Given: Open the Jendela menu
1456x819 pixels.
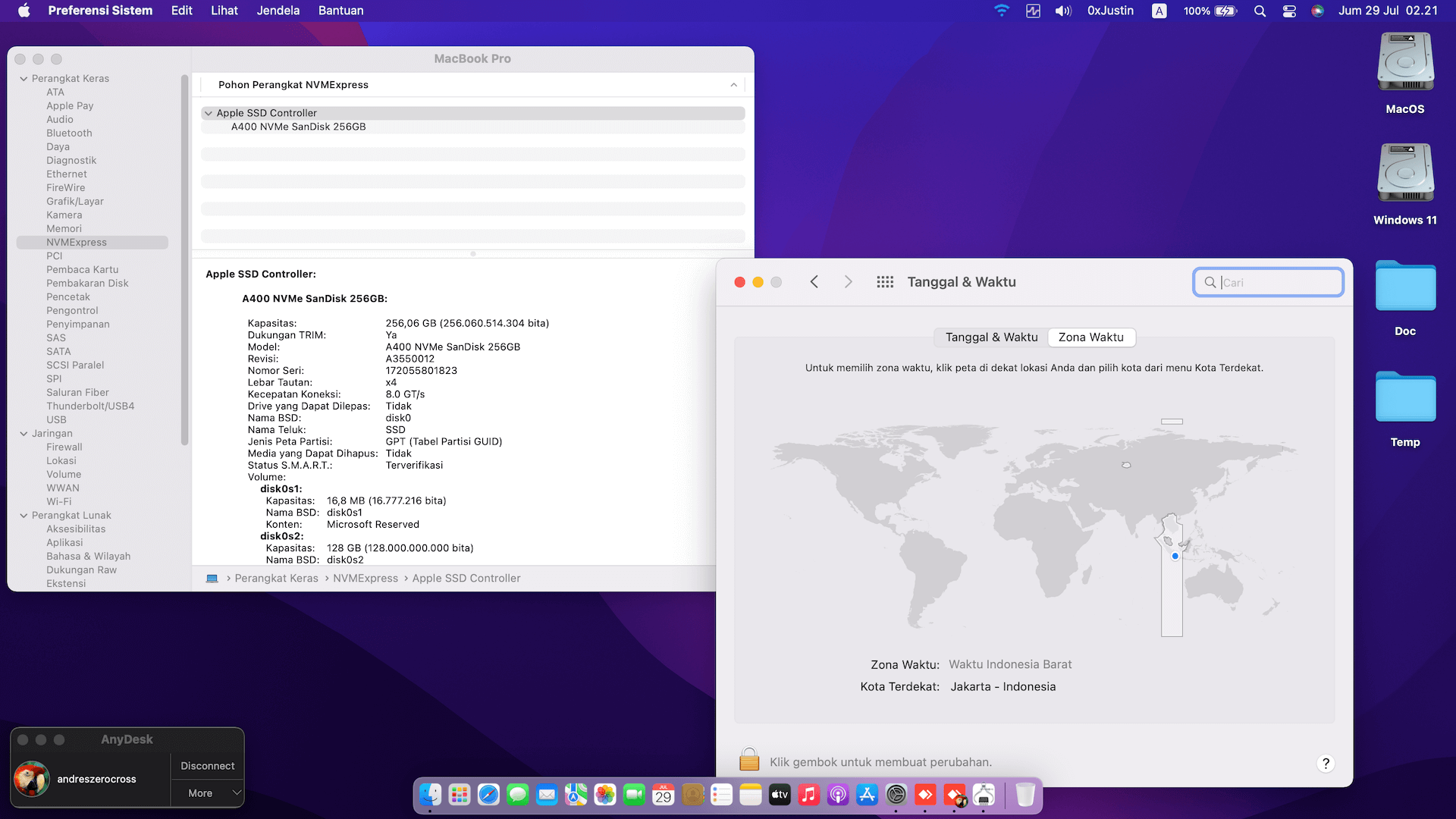Looking at the screenshot, I should [278, 11].
